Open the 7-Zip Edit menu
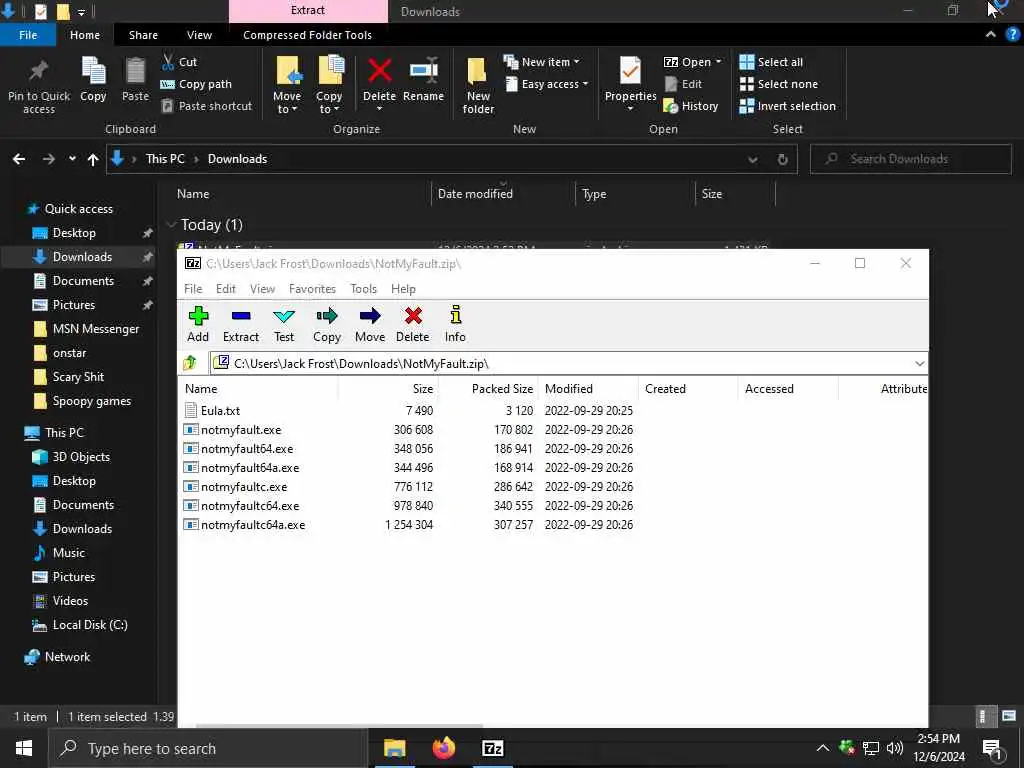Screen dimensions: 1024x768 (226, 289)
